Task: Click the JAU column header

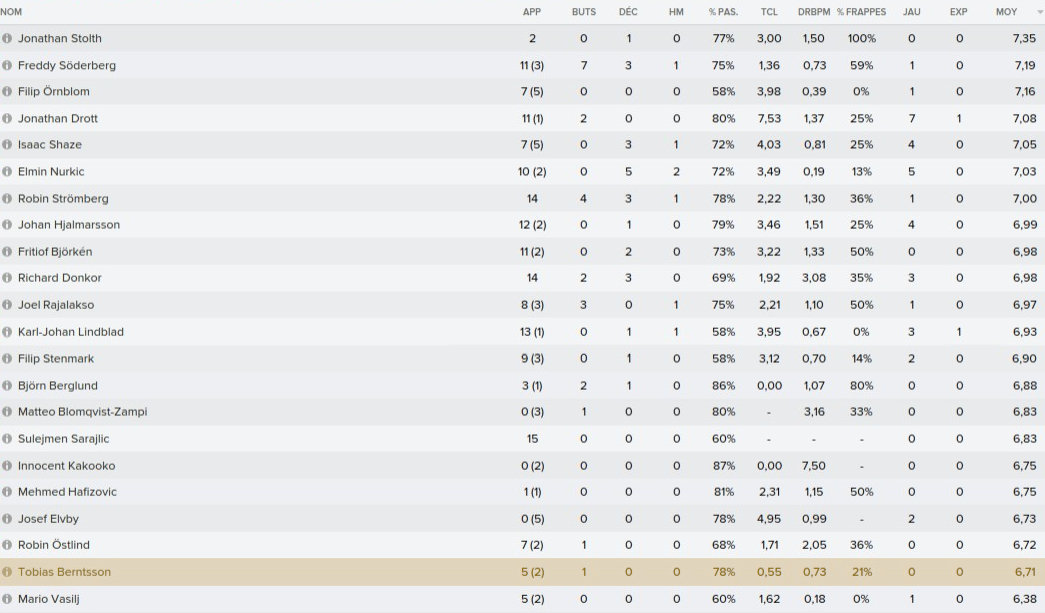Action: 911,12
